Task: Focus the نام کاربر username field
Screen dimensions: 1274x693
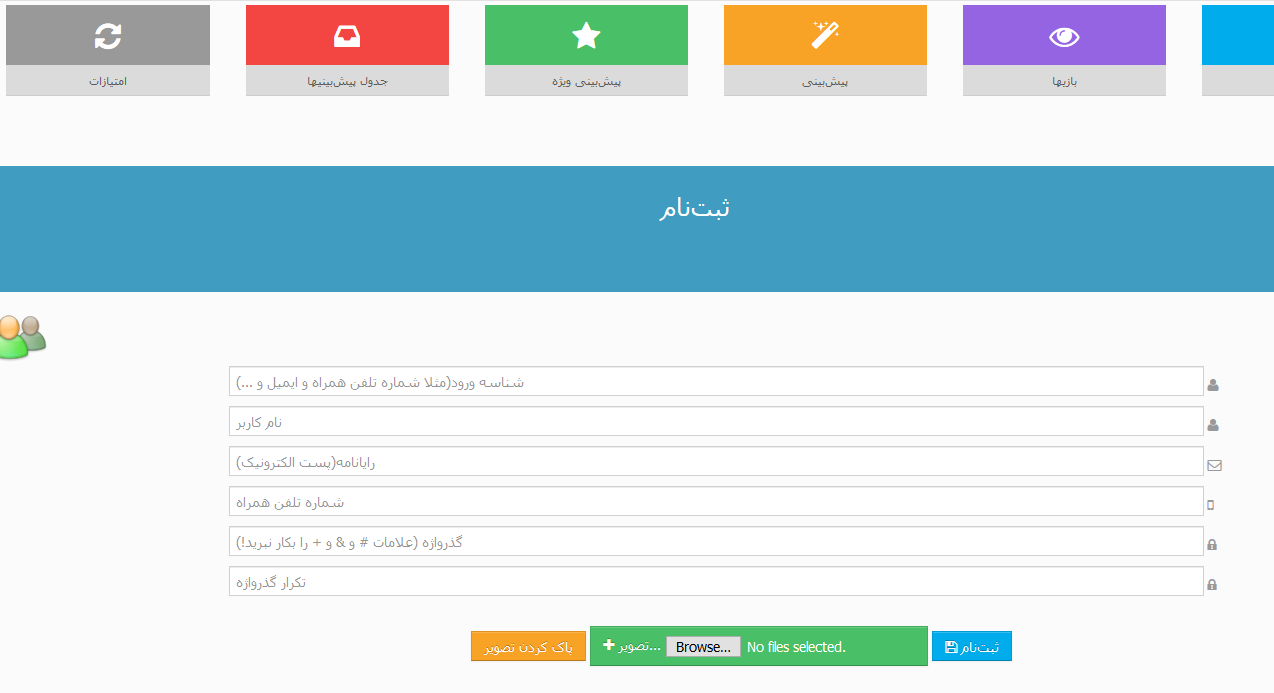Action: coord(715,422)
